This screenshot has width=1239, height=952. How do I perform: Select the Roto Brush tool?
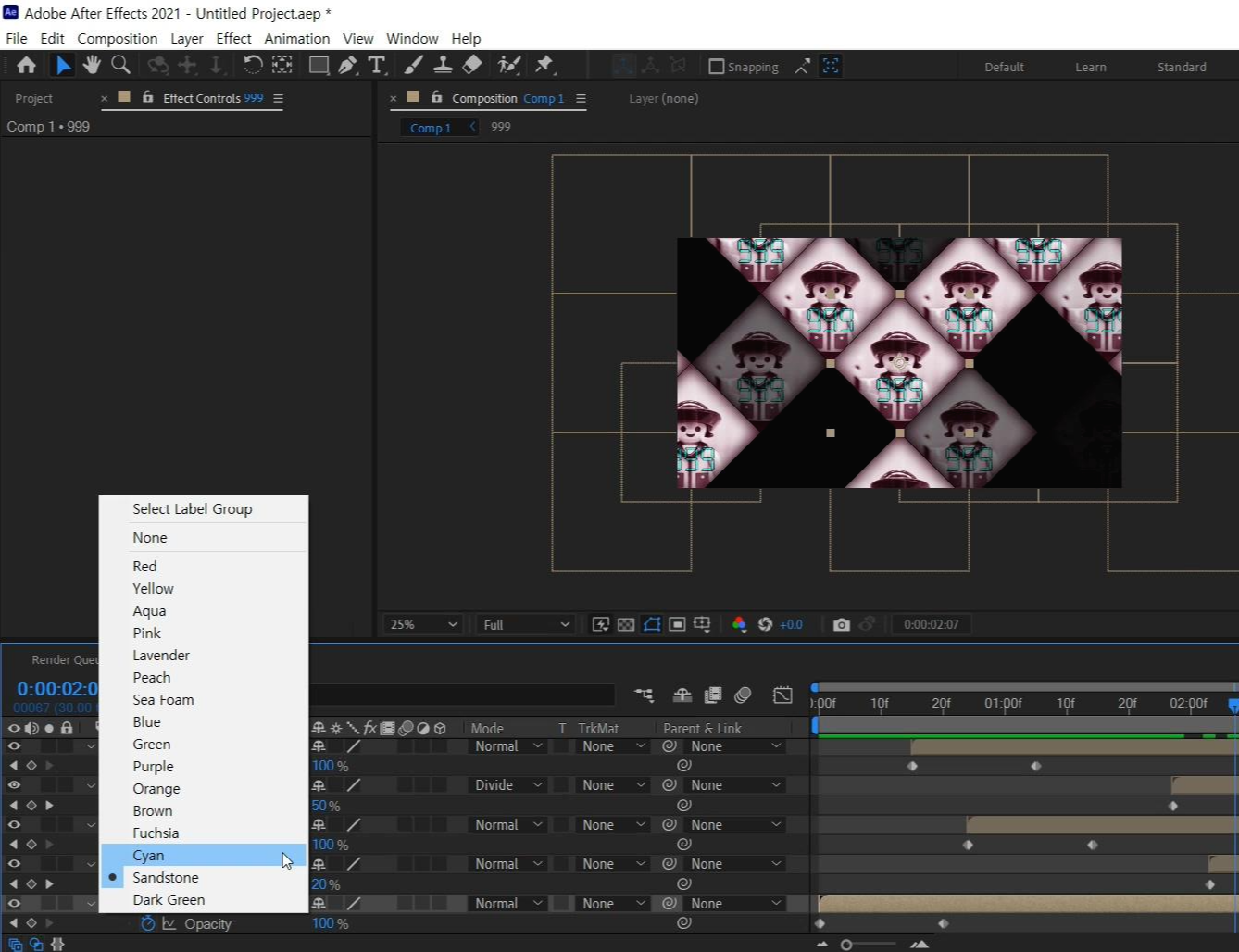pos(508,65)
